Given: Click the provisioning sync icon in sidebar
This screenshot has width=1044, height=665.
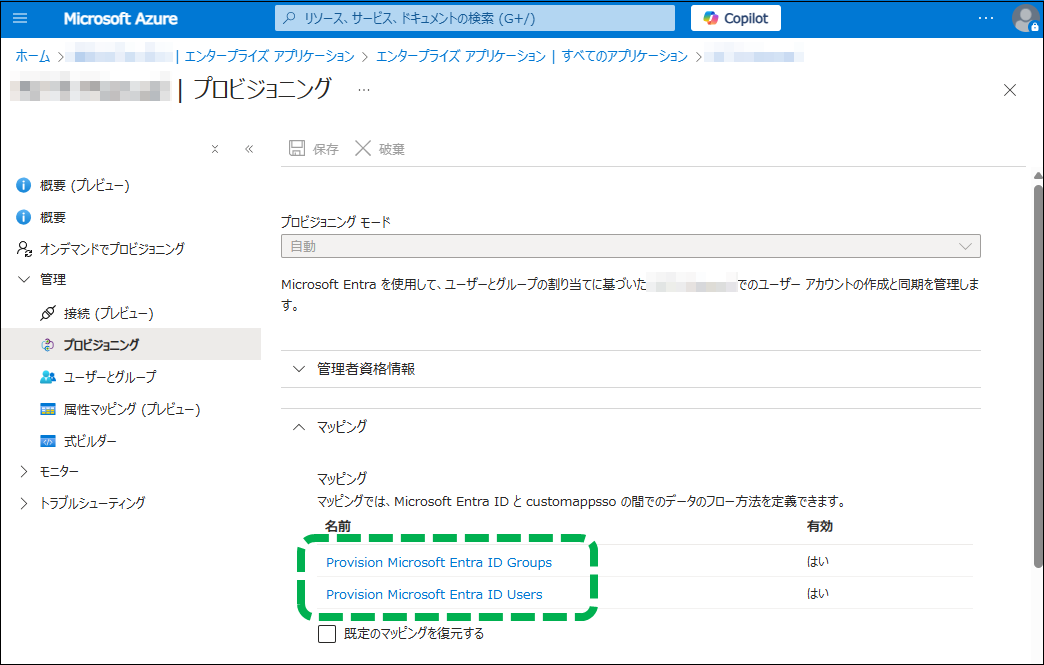Looking at the screenshot, I should click(x=47, y=345).
